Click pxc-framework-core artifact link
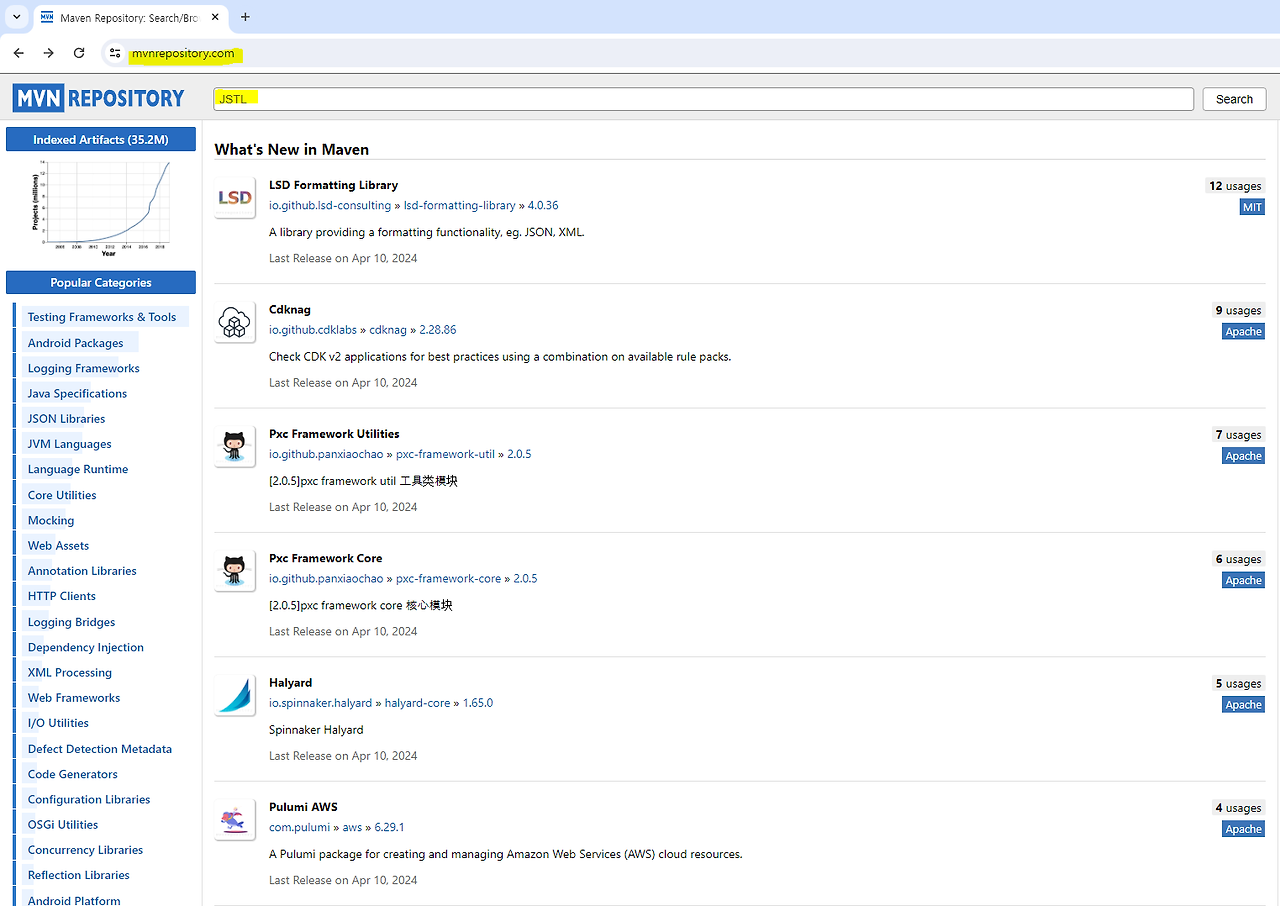 pyautogui.click(x=448, y=578)
